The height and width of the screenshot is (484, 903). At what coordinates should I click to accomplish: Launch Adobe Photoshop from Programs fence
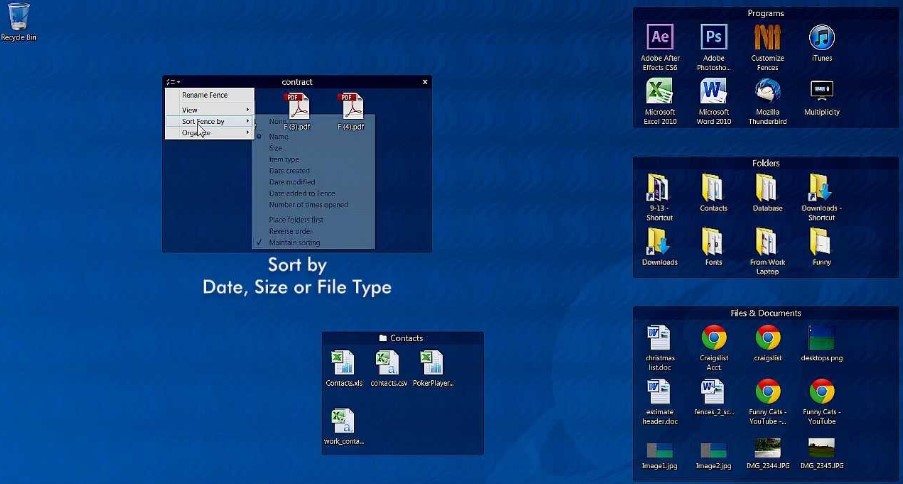click(714, 38)
